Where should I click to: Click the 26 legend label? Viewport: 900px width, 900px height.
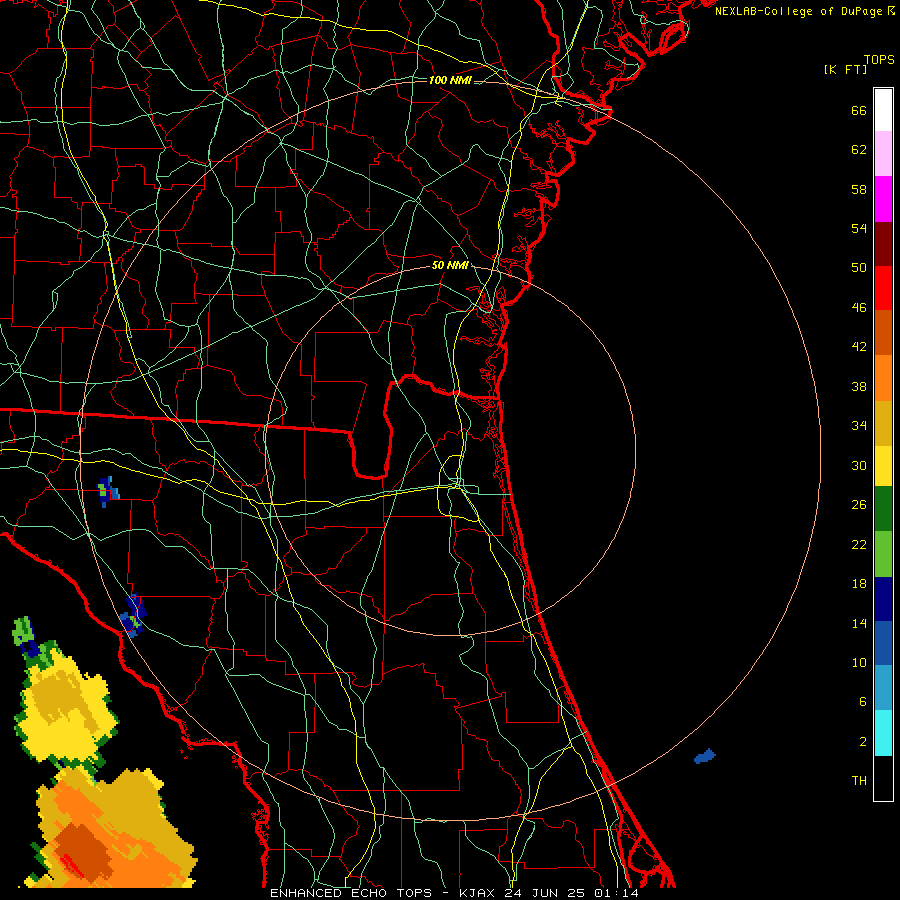click(859, 505)
